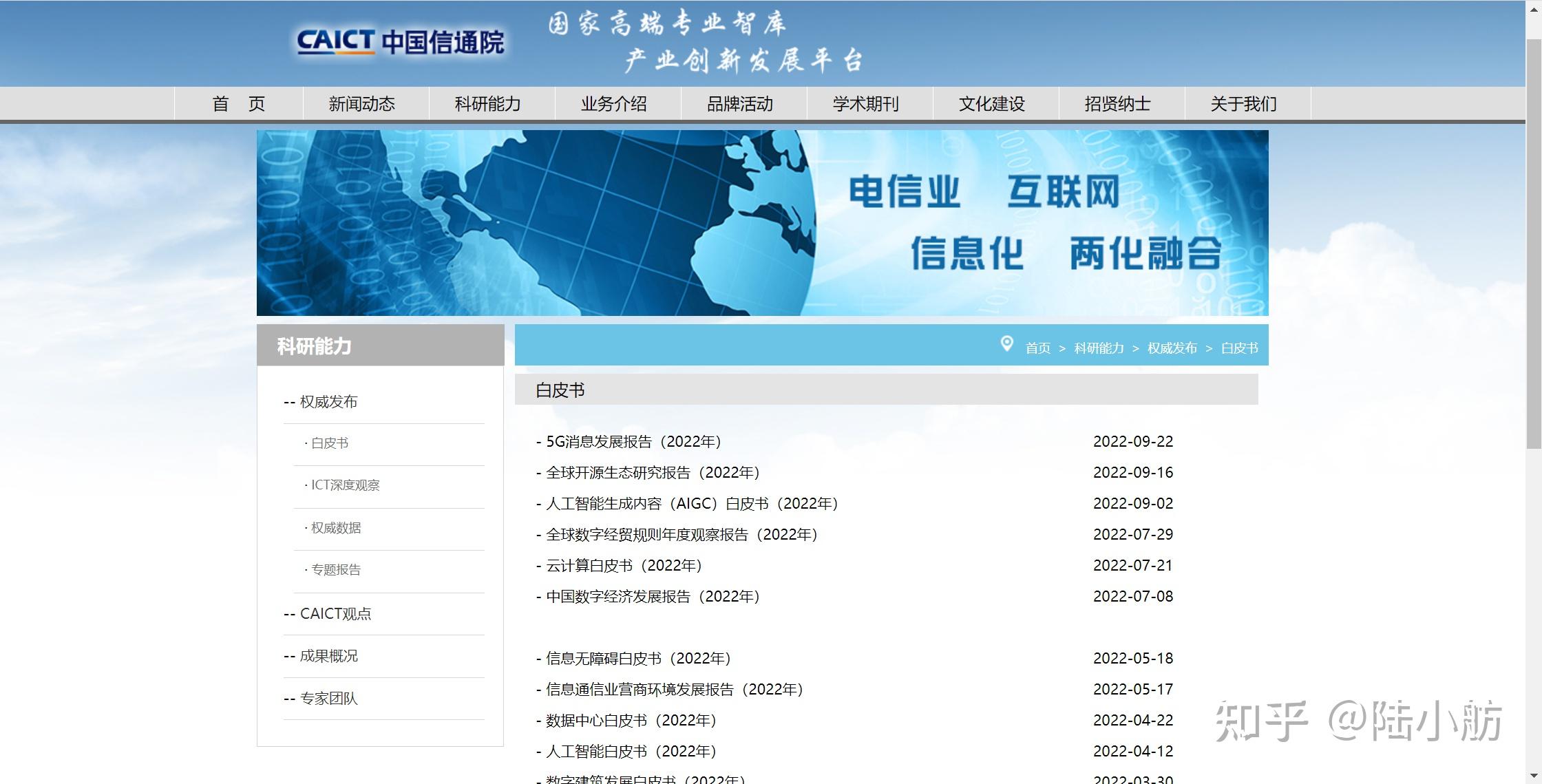Click the date 2022-09-16

coord(1133,473)
